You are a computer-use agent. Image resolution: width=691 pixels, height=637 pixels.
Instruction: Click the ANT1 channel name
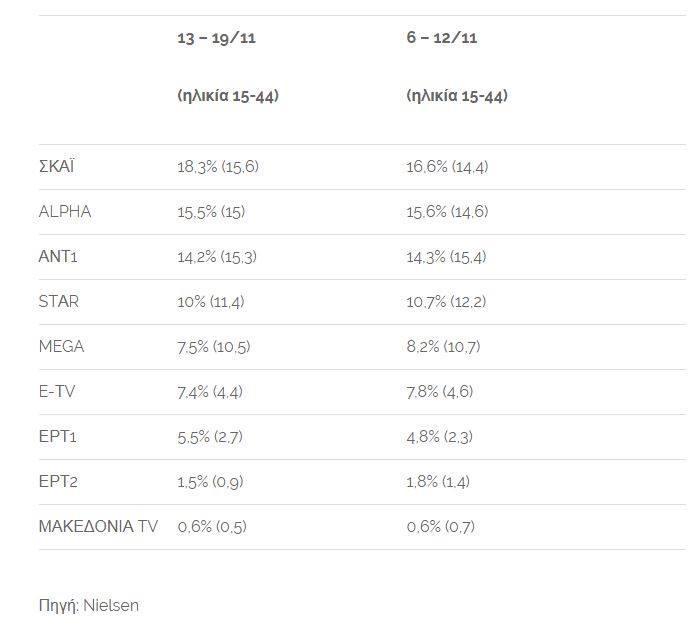(x=58, y=256)
